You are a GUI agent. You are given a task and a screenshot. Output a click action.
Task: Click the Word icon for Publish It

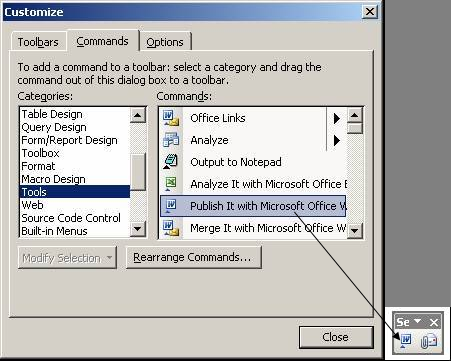[171, 206]
